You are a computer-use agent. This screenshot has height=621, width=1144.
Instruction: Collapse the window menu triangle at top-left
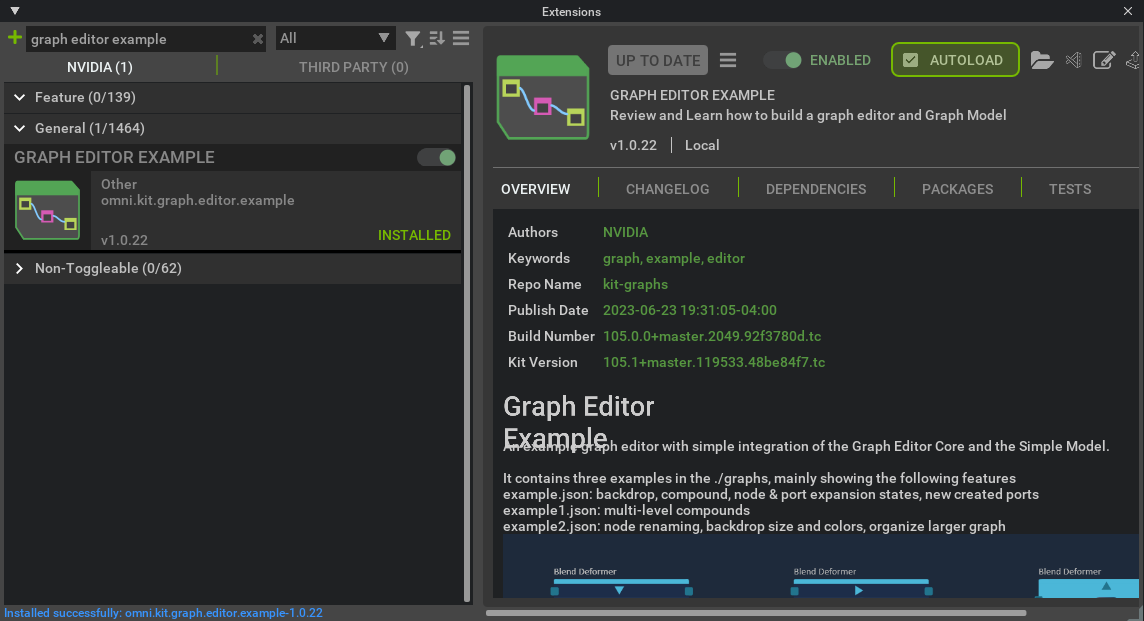[15, 11]
